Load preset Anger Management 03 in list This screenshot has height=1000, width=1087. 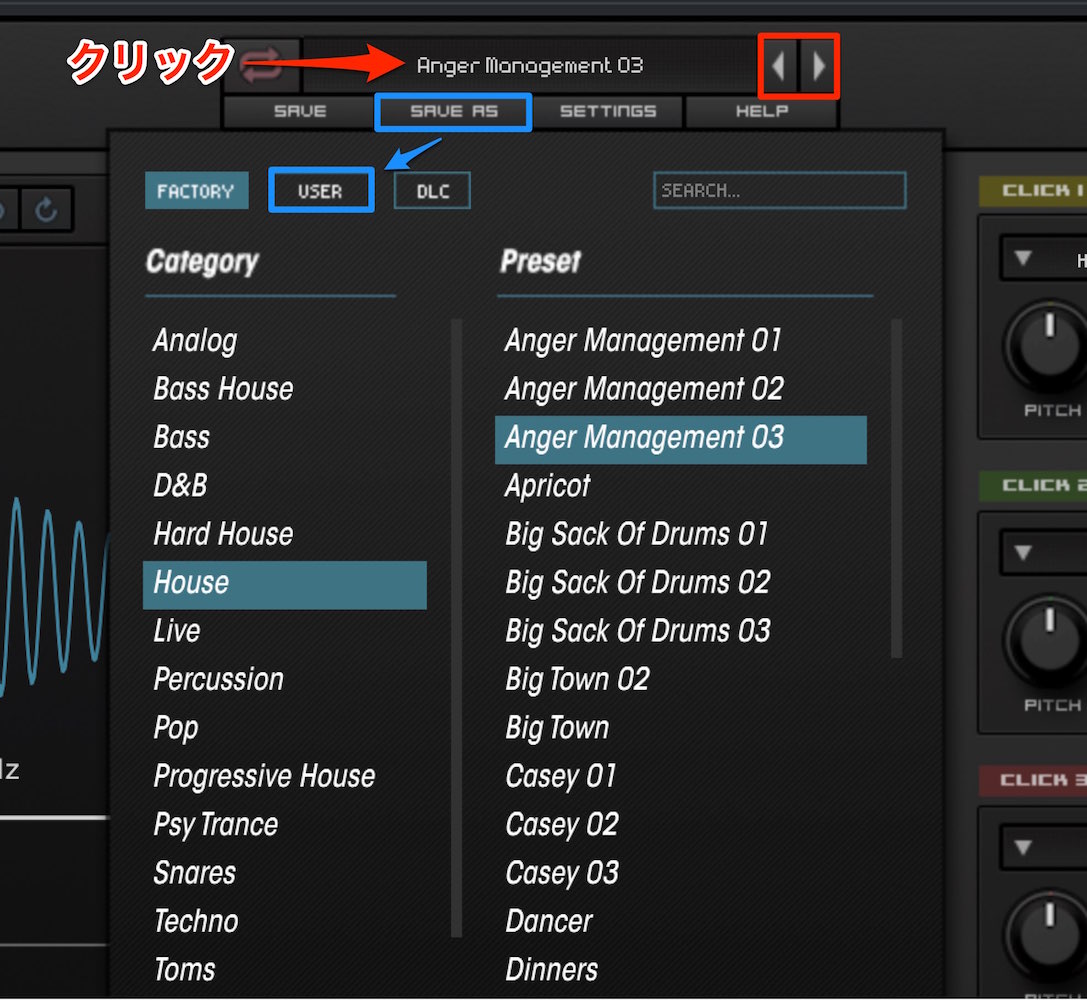(681, 439)
